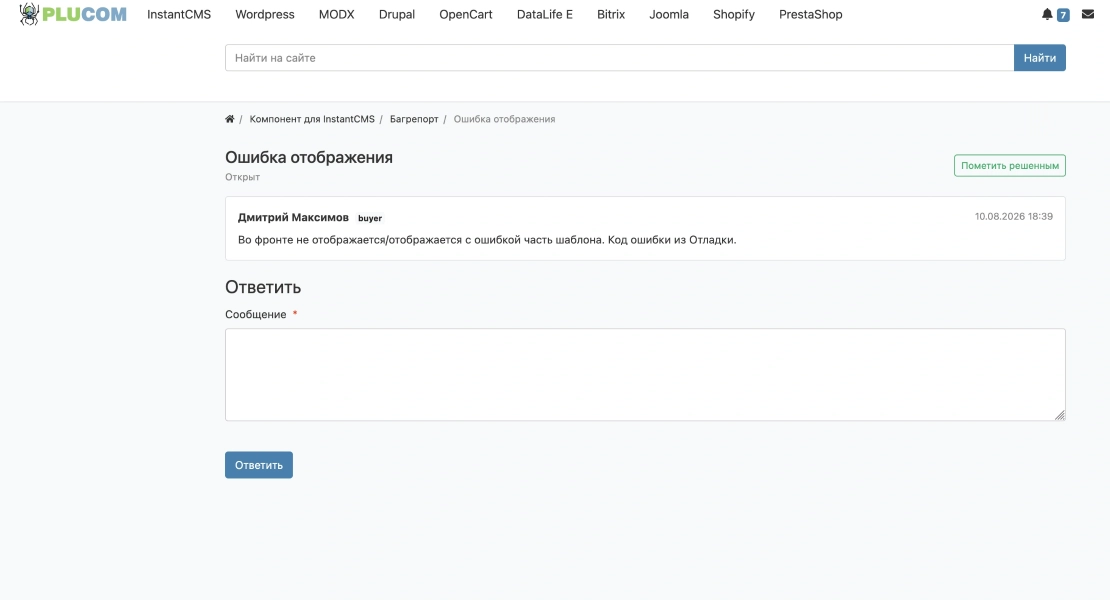Click the bug report message text
Screen dimensions: 1110x600
[x=487, y=240]
